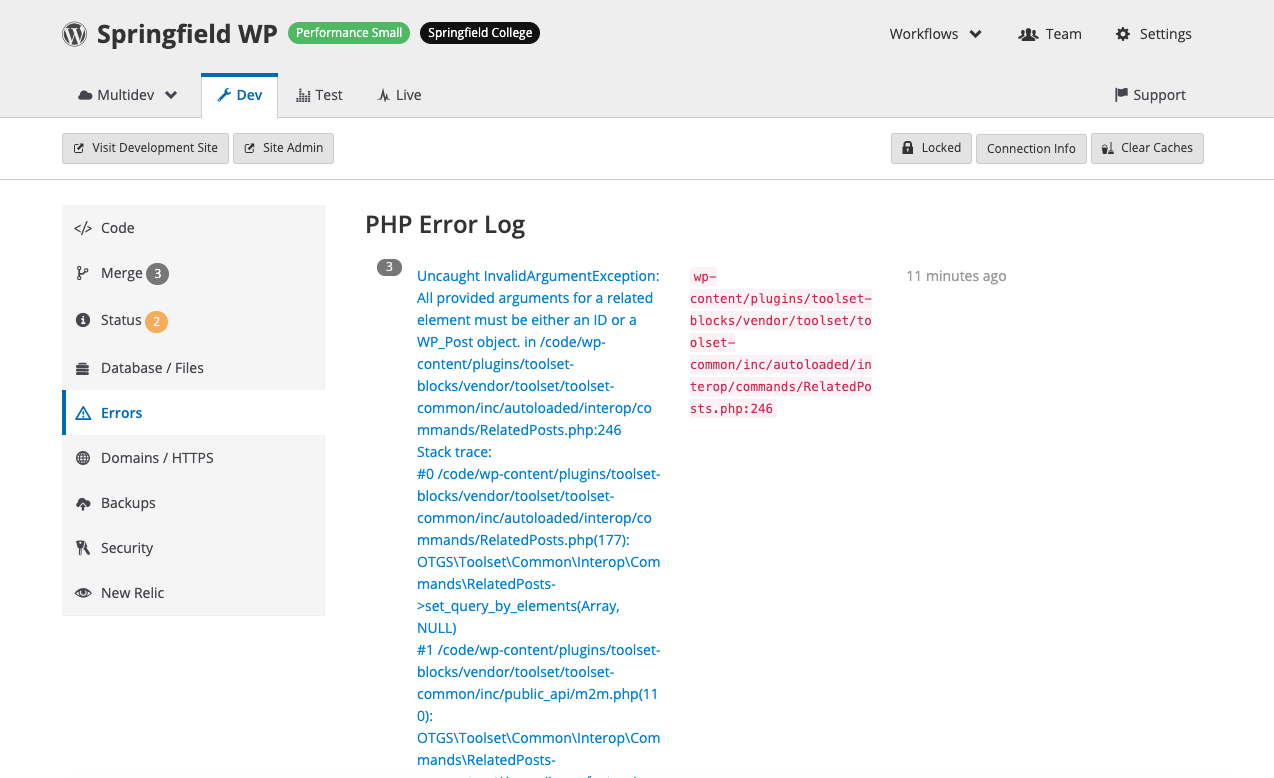Open the Workflows menu
Image resolution: width=1274 pixels, height=778 pixels.
[x=936, y=34]
